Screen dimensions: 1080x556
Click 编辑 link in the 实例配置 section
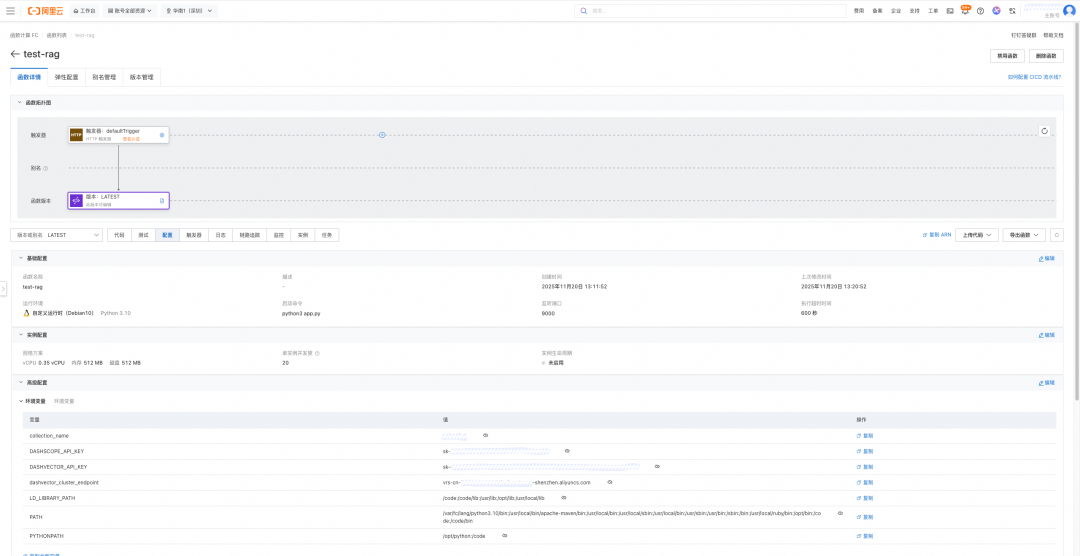point(1046,335)
